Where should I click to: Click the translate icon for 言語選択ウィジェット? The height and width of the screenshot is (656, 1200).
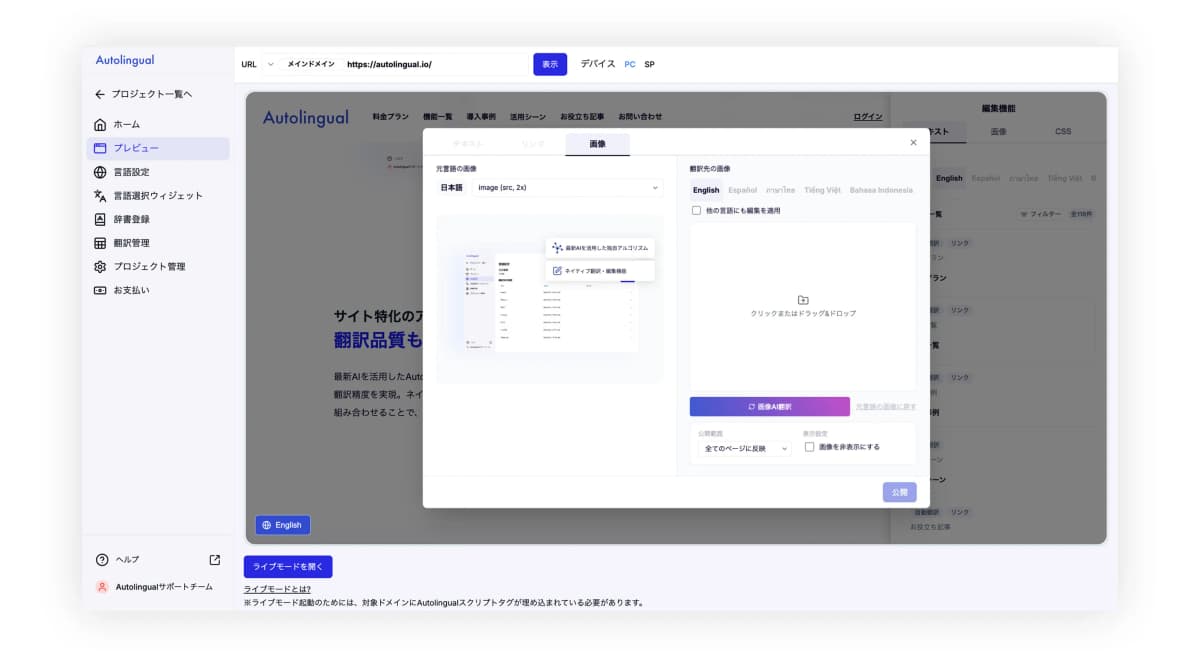(x=100, y=196)
